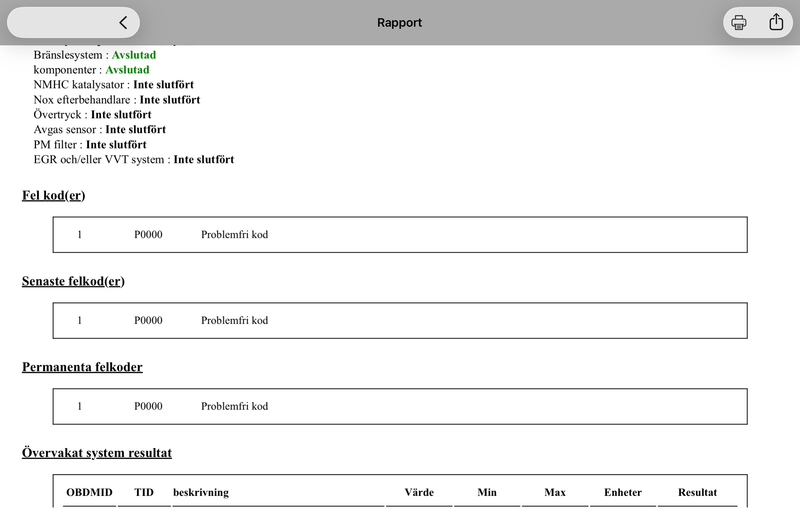Select the Rapport title

[x=399, y=22]
